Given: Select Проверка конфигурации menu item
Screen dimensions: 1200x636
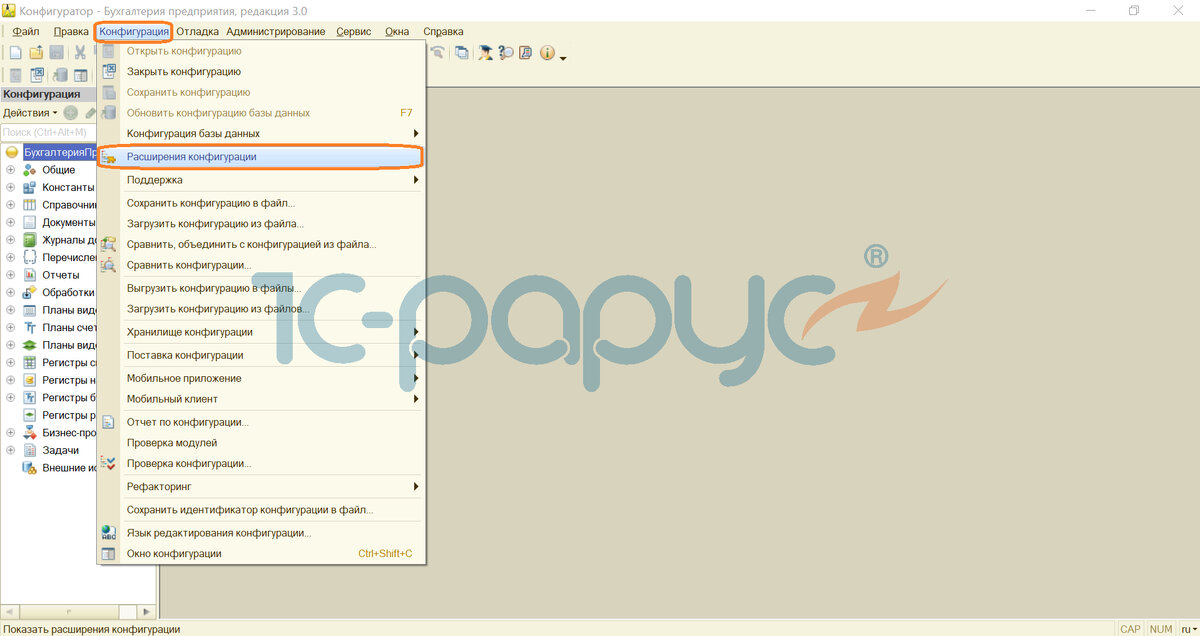Looking at the screenshot, I should click(x=261, y=464).
